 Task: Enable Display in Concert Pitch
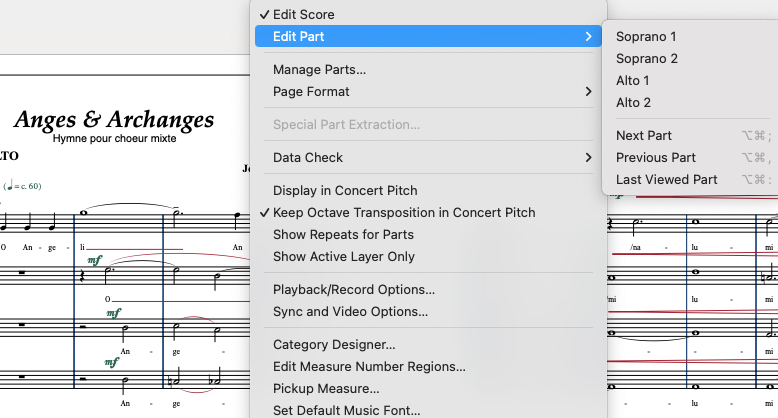[345, 191]
